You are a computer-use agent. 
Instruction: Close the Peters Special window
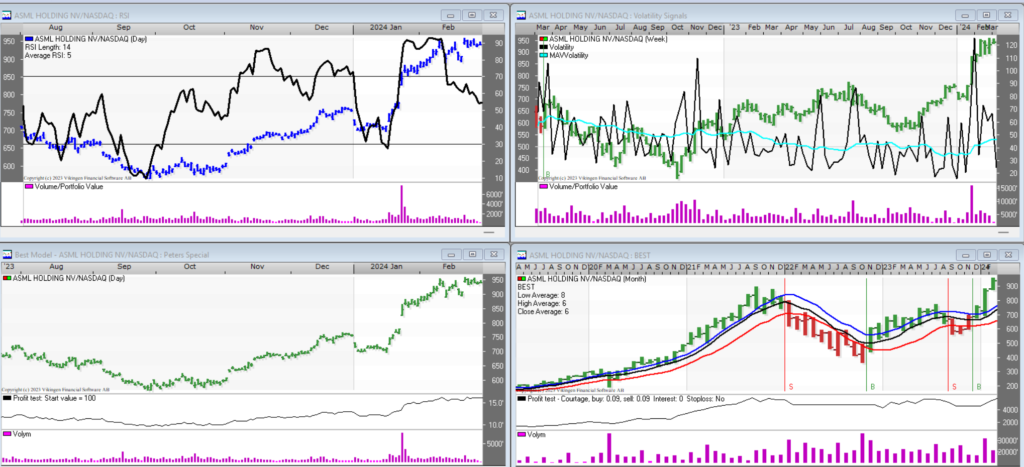pyautogui.click(x=495, y=255)
